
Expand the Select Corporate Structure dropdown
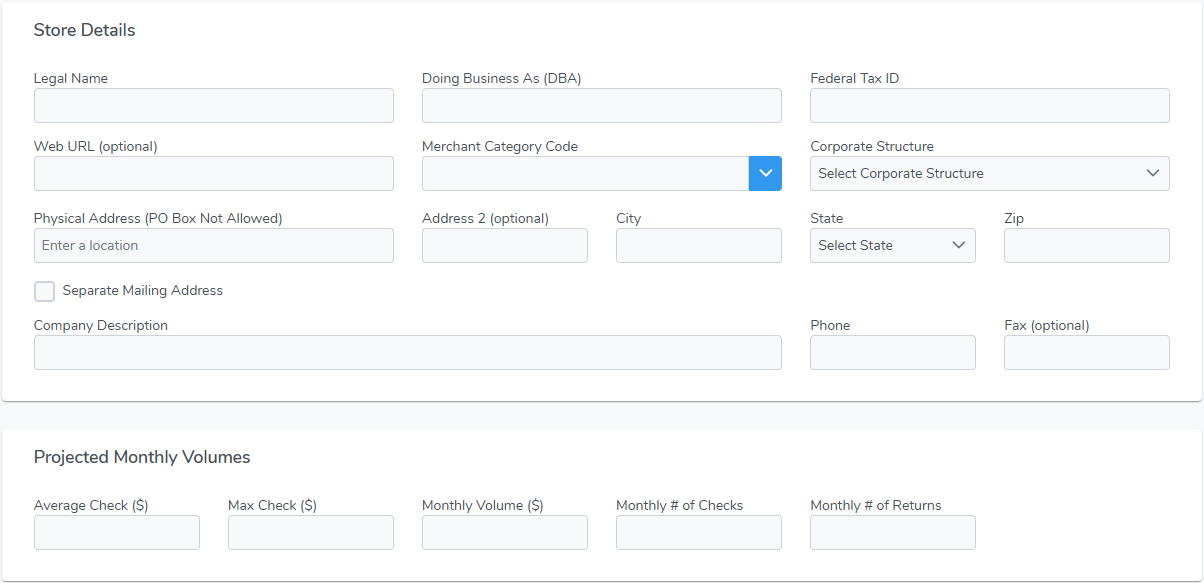click(990, 173)
